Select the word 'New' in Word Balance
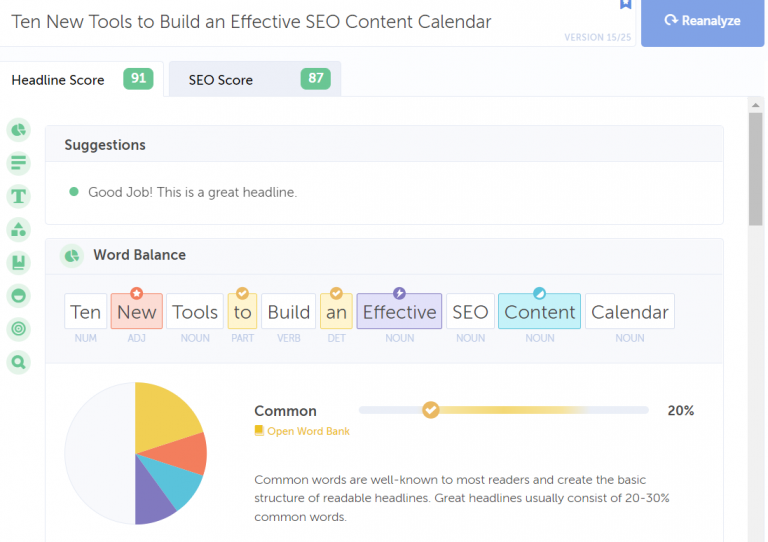 click(136, 312)
